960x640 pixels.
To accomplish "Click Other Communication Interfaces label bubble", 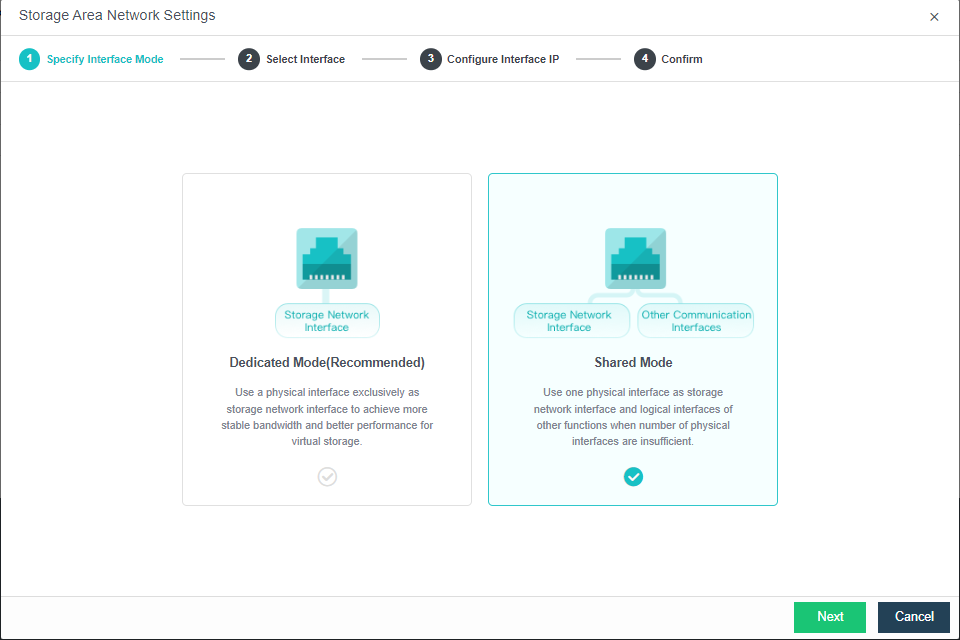I will point(696,321).
